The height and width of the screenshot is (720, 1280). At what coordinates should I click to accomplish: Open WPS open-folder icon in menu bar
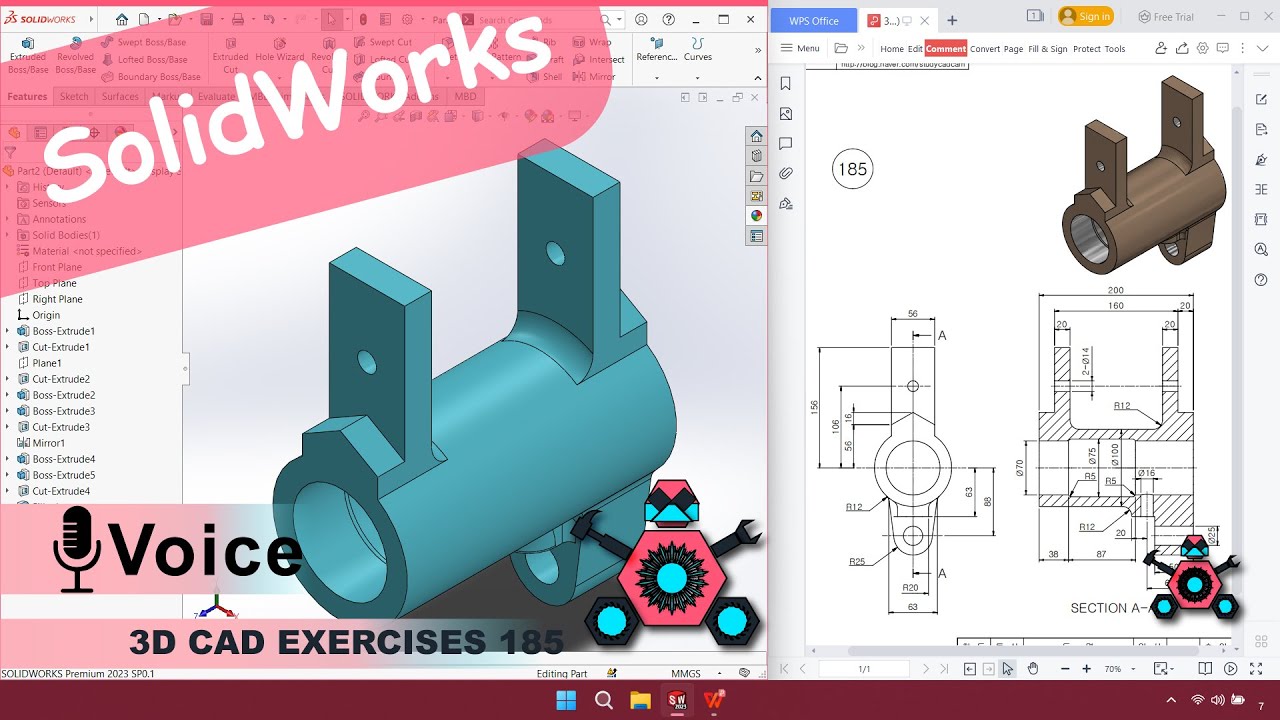841,48
